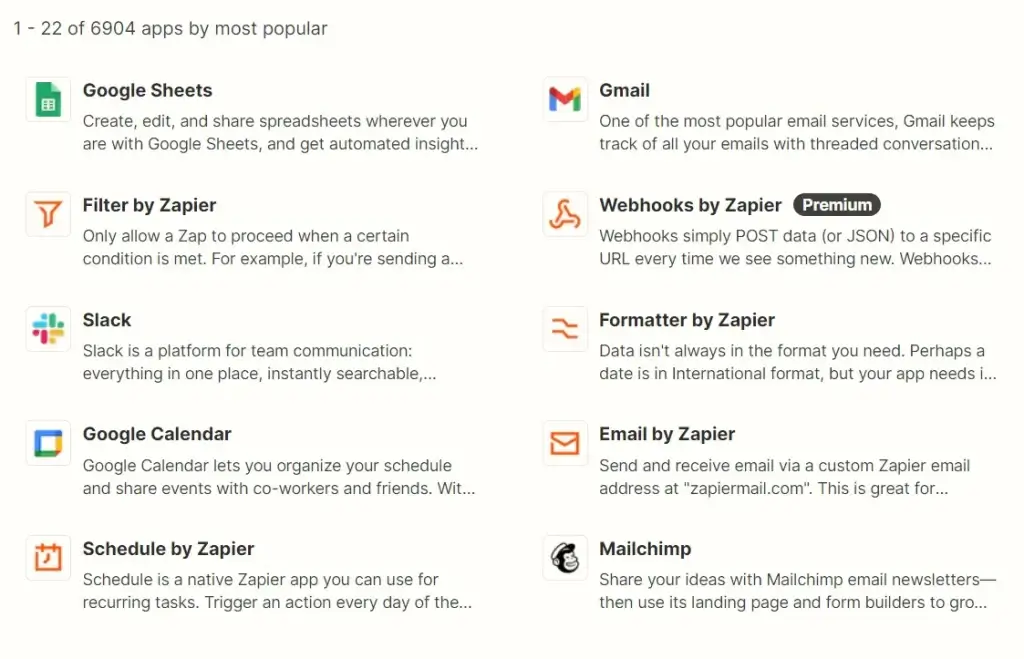Open the Google Calendar listing

(x=156, y=434)
